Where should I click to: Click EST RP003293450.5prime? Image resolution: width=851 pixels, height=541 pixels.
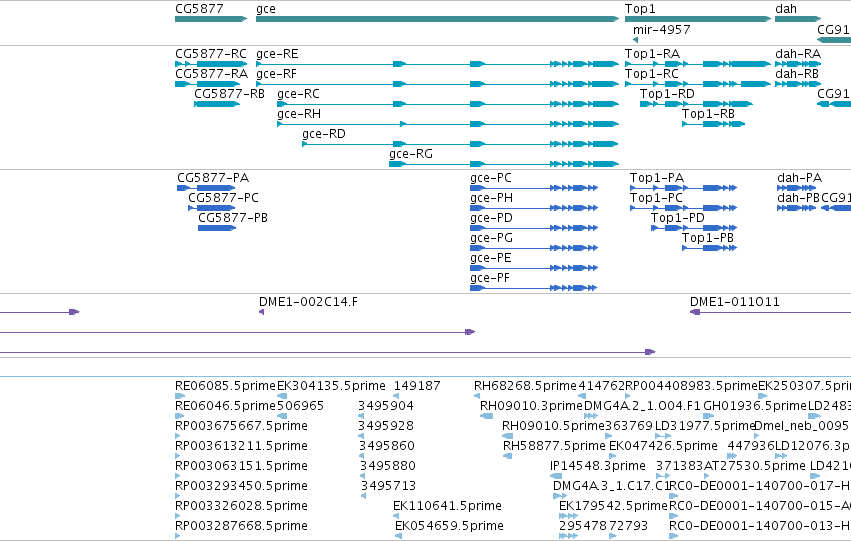tap(177, 496)
